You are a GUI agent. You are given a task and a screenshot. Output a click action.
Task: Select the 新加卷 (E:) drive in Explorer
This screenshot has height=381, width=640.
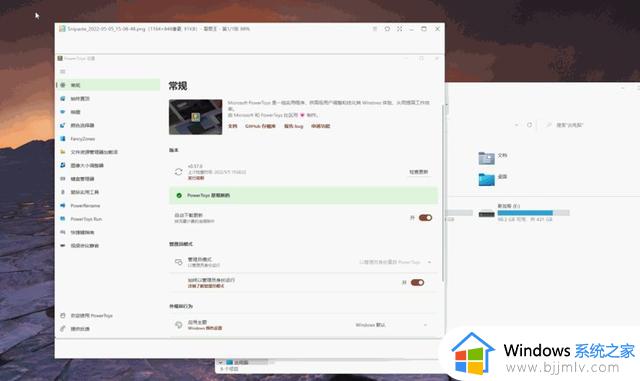[524, 212]
